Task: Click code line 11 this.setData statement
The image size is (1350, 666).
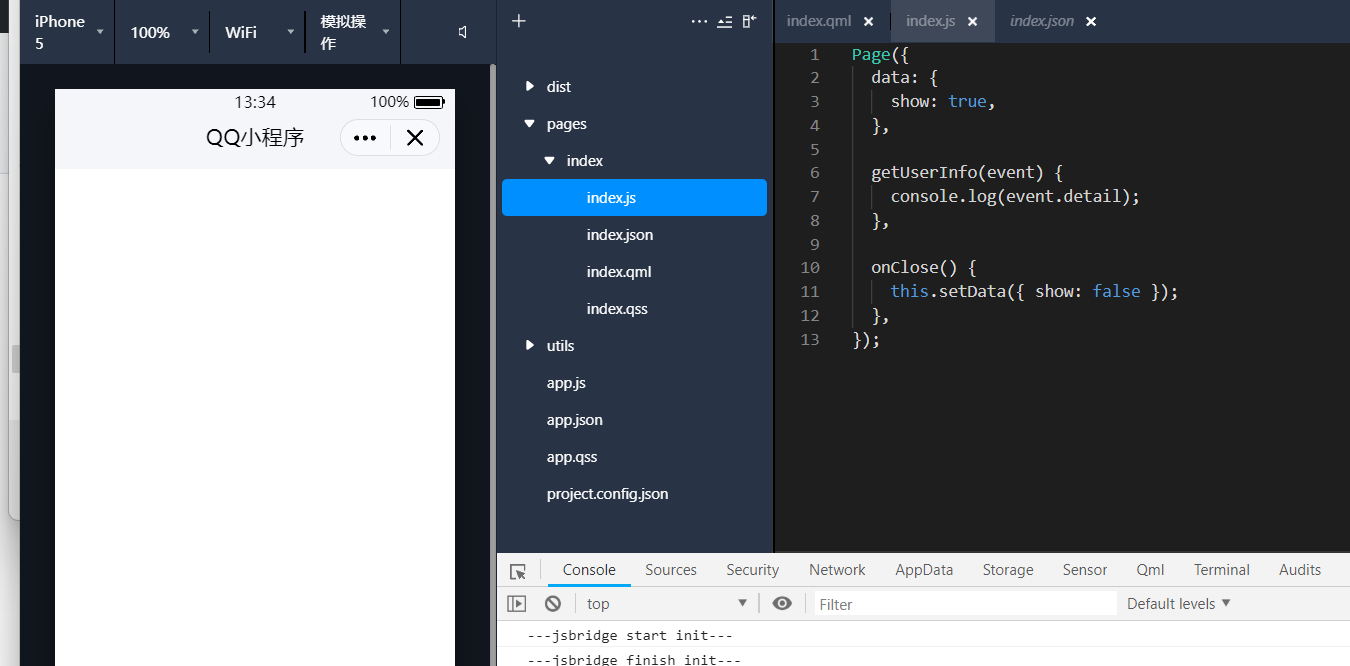Action: pos(1034,291)
